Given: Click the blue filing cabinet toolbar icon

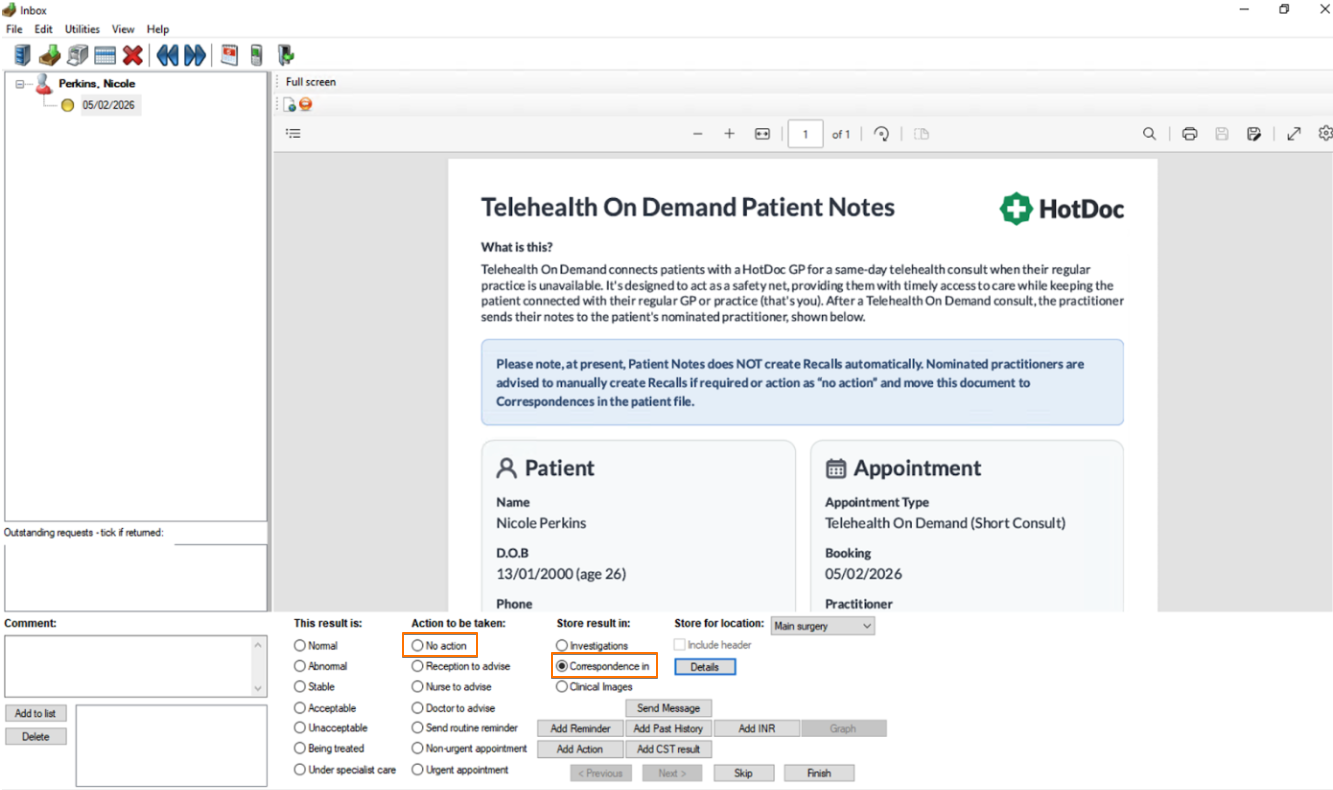Looking at the screenshot, I should pyautogui.click(x=22, y=55).
